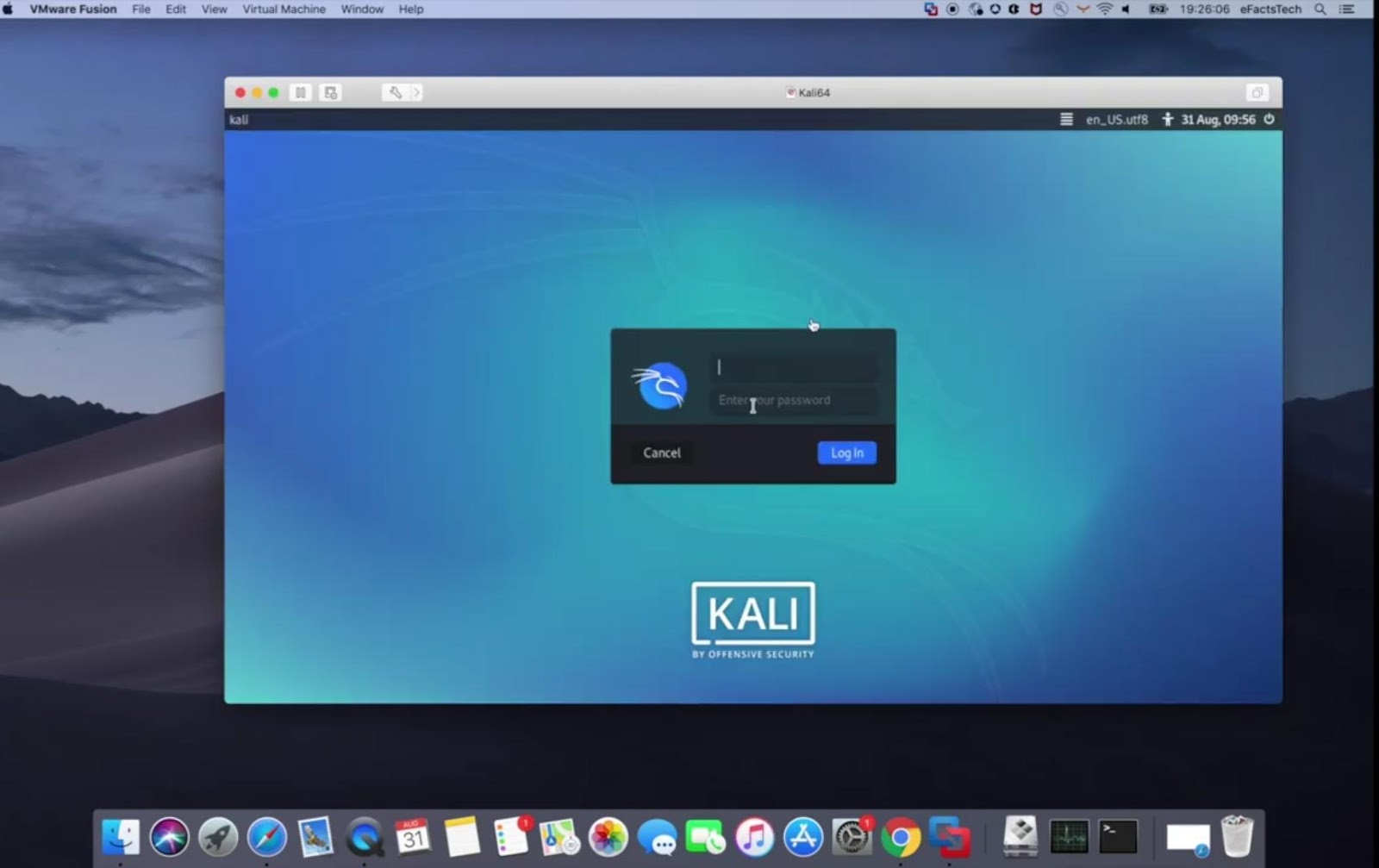Expand the toolbar arrow beside the wrench
This screenshot has height=868, width=1379.
(x=416, y=92)
